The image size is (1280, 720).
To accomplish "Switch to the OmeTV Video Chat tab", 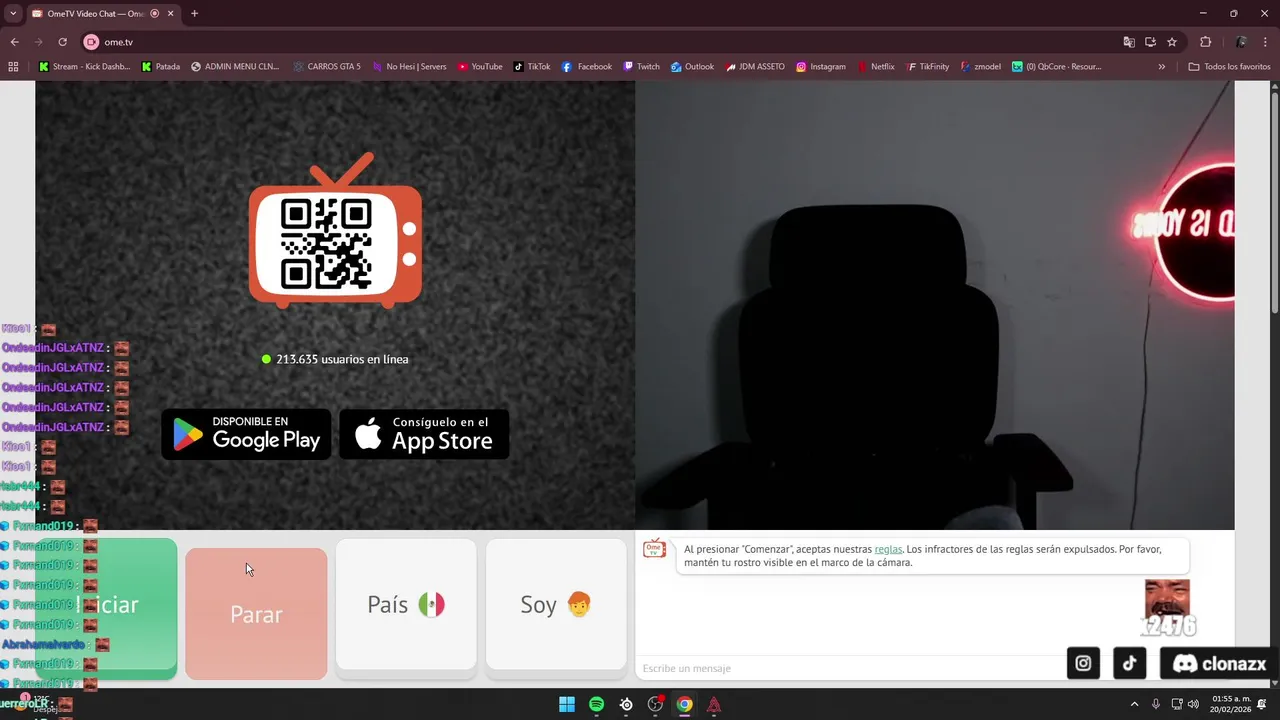I will pos(101,13).
